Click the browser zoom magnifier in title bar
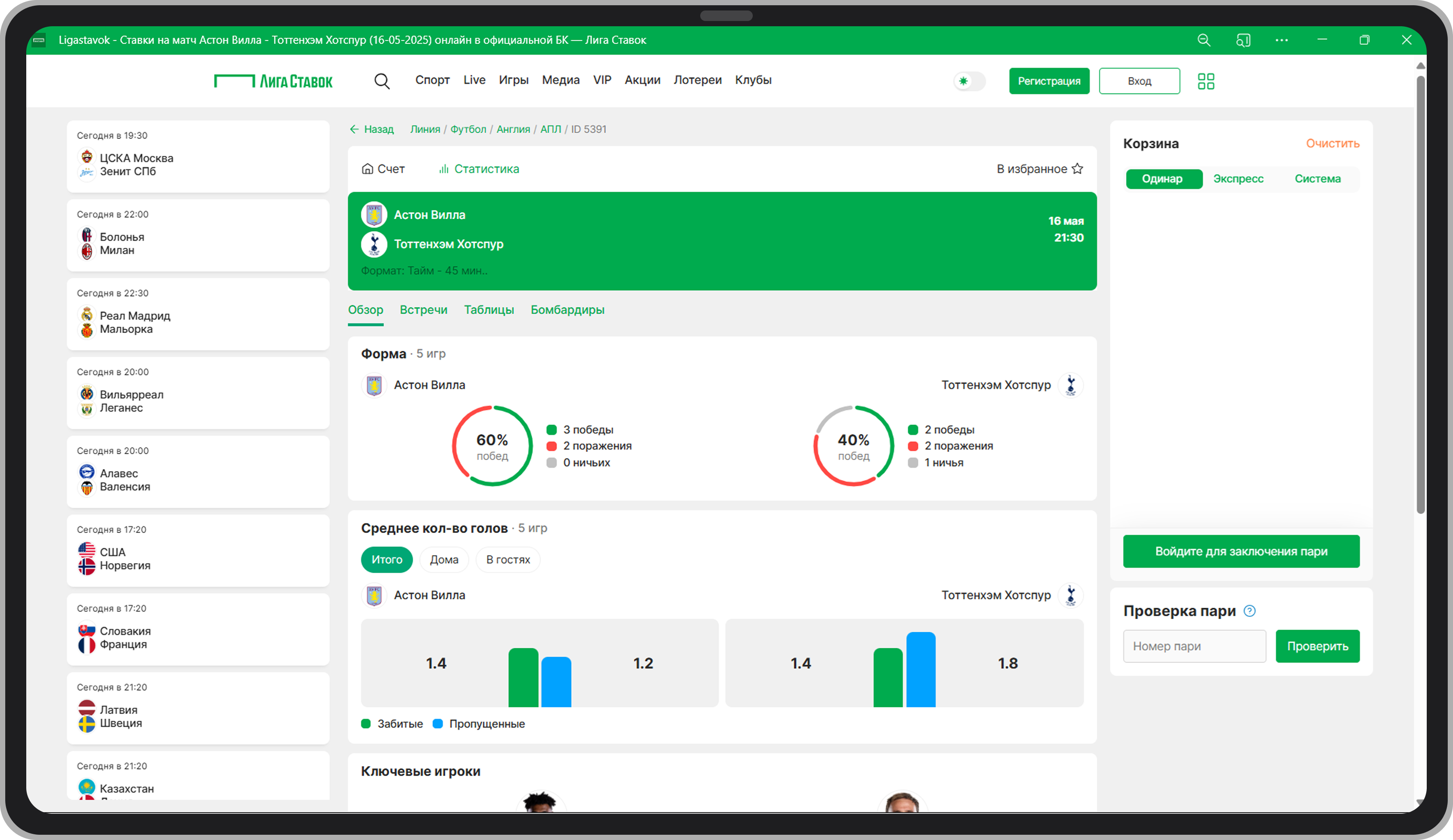This screenshot has width=1453, height=840. point(1204,40)
